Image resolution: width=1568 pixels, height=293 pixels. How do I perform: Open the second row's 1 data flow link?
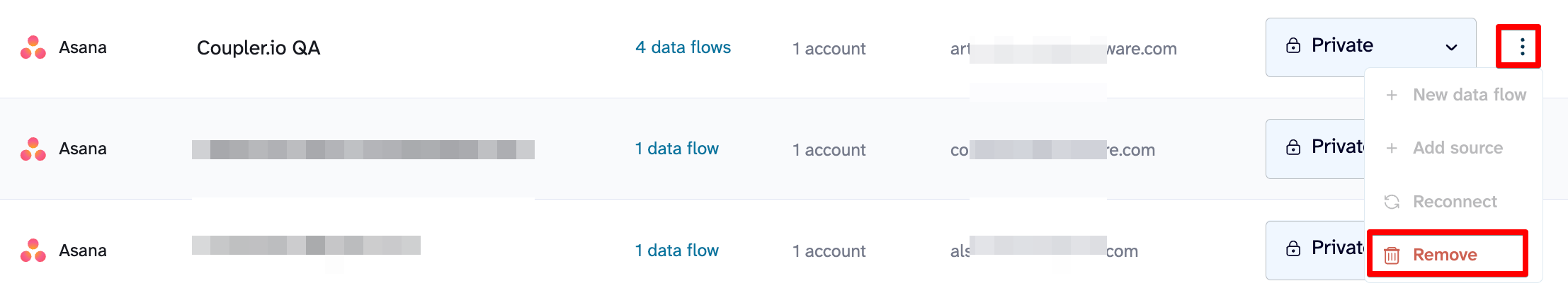pyautogui.click(x=676, y=149)
